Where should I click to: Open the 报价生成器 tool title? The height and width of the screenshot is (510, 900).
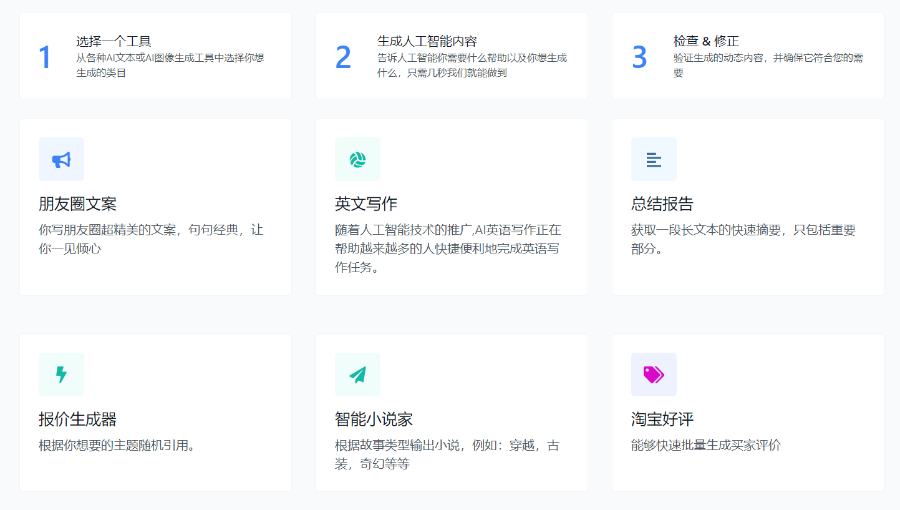click(x=77, y=419)
